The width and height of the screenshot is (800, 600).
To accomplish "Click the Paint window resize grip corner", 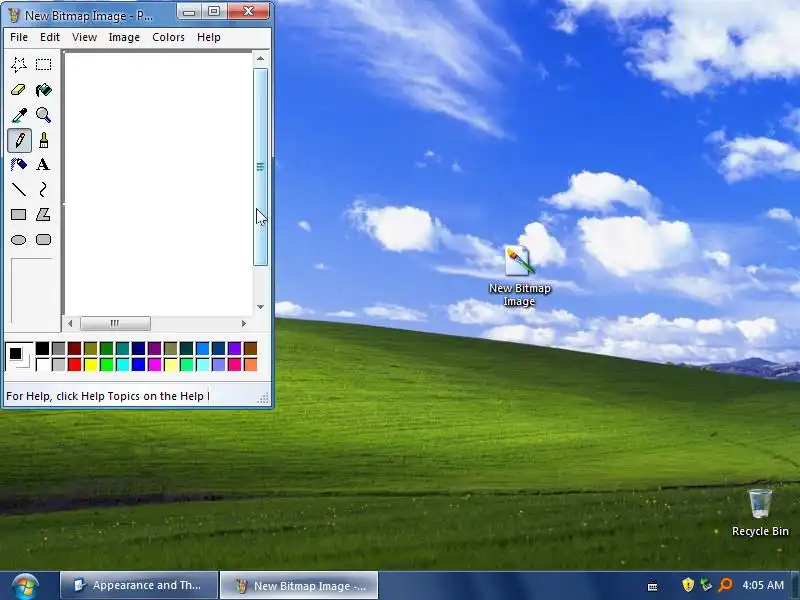I will click(x=263, y=398).
